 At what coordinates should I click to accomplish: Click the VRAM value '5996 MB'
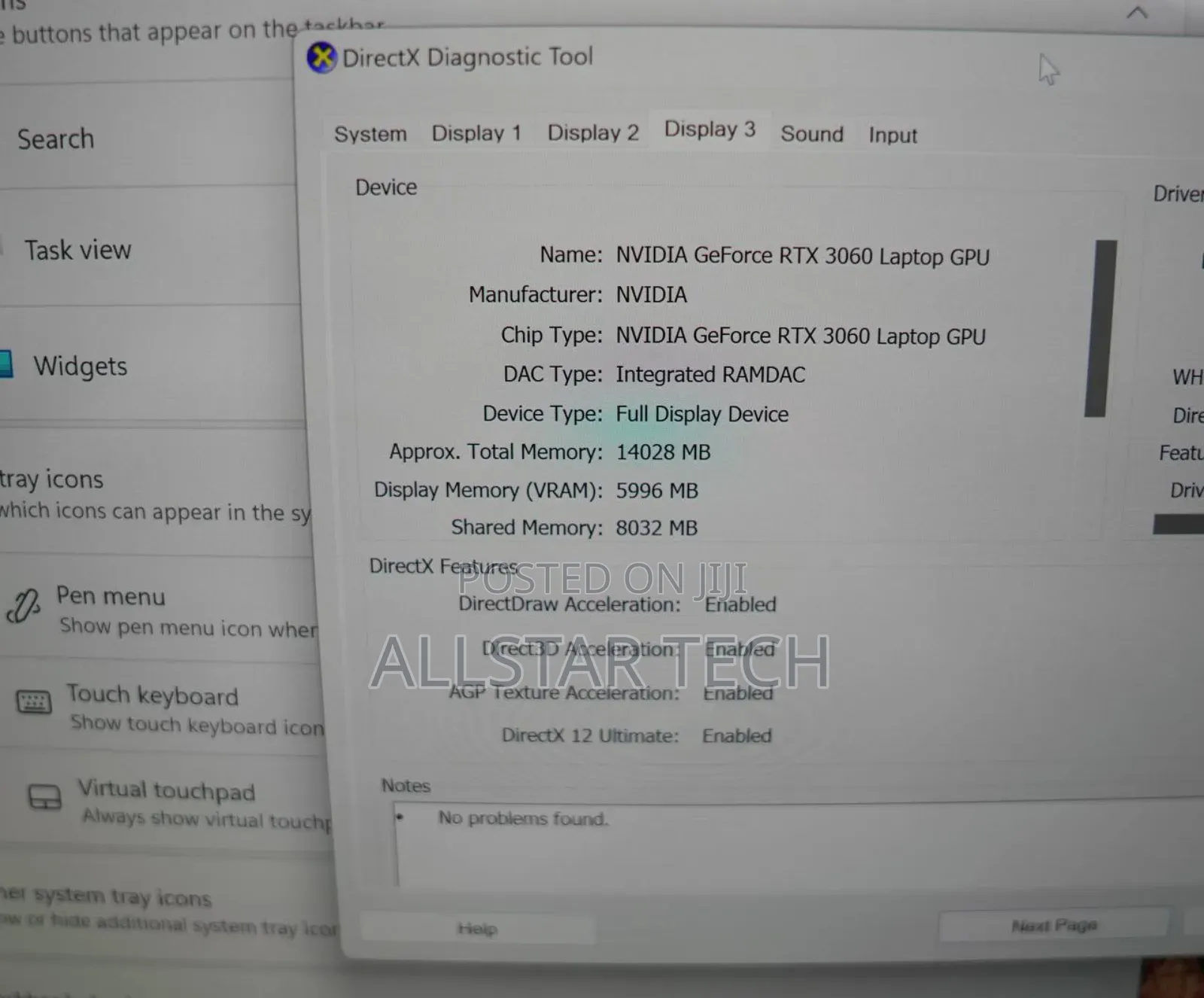pyautogui.click(x=657, y=491)
